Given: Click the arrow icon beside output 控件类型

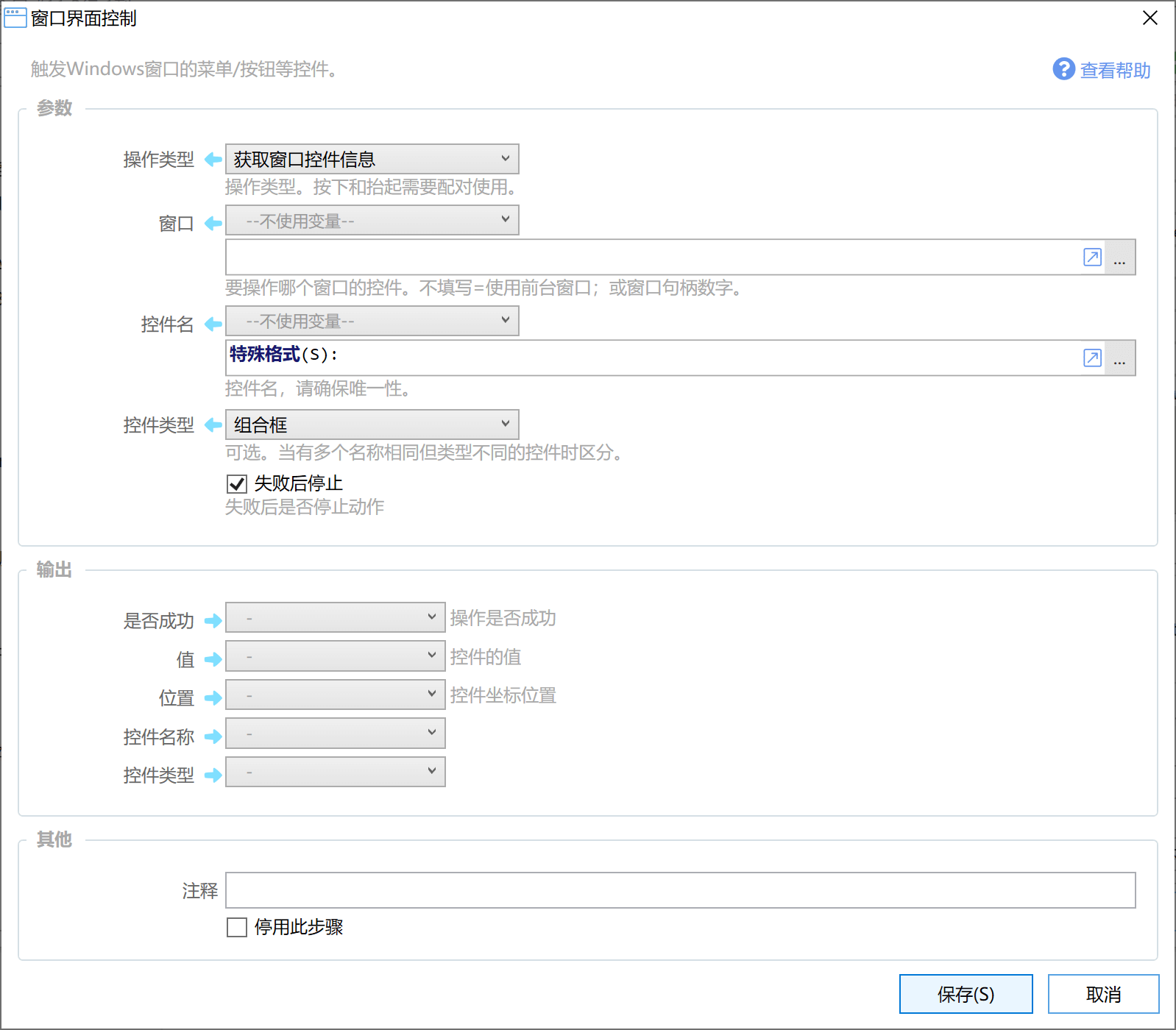Looking at the screenshot, I should (213, 775).
